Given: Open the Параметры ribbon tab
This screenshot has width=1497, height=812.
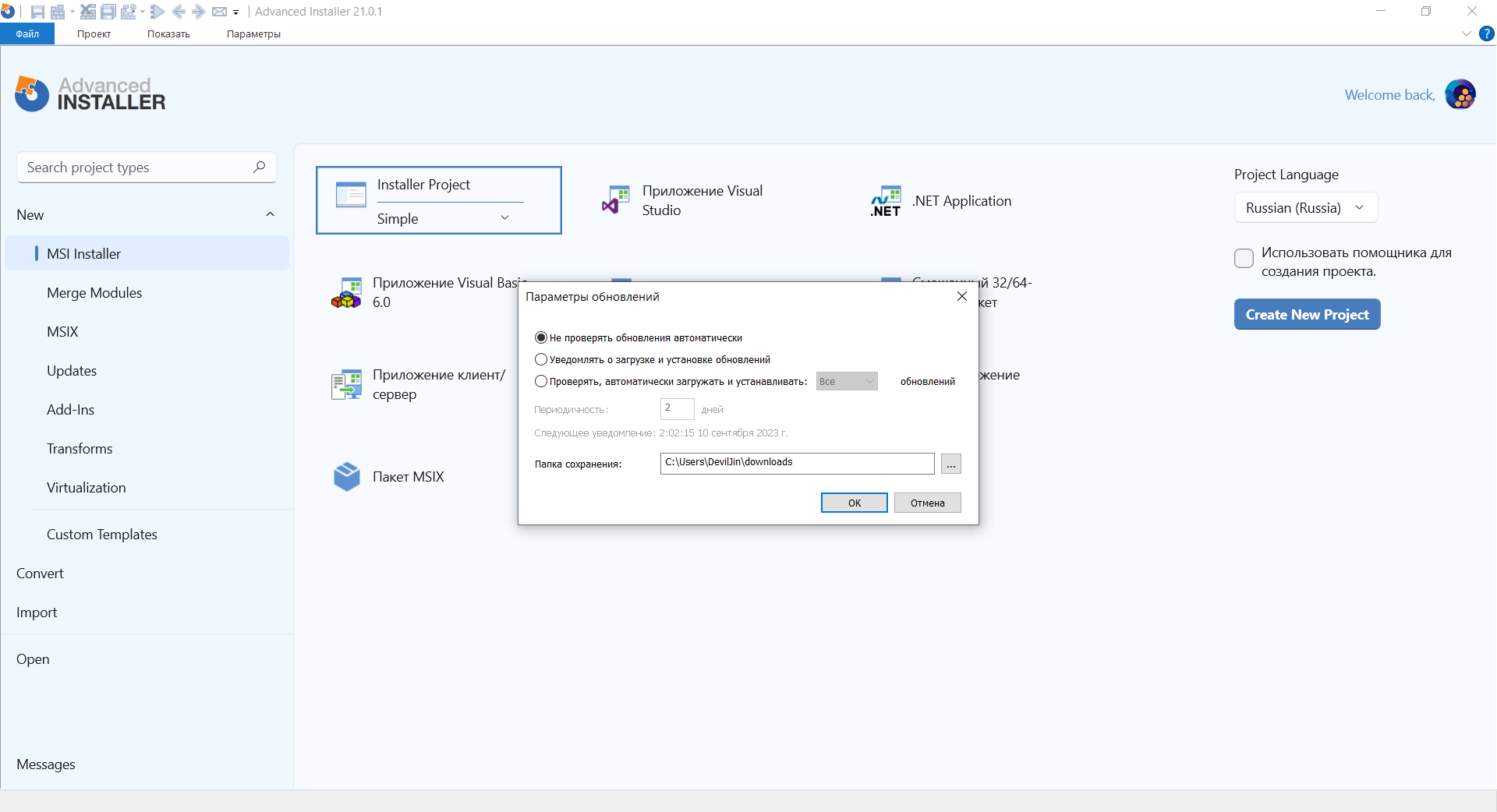Looking at the screenshot, I should [x=253, y=34].
